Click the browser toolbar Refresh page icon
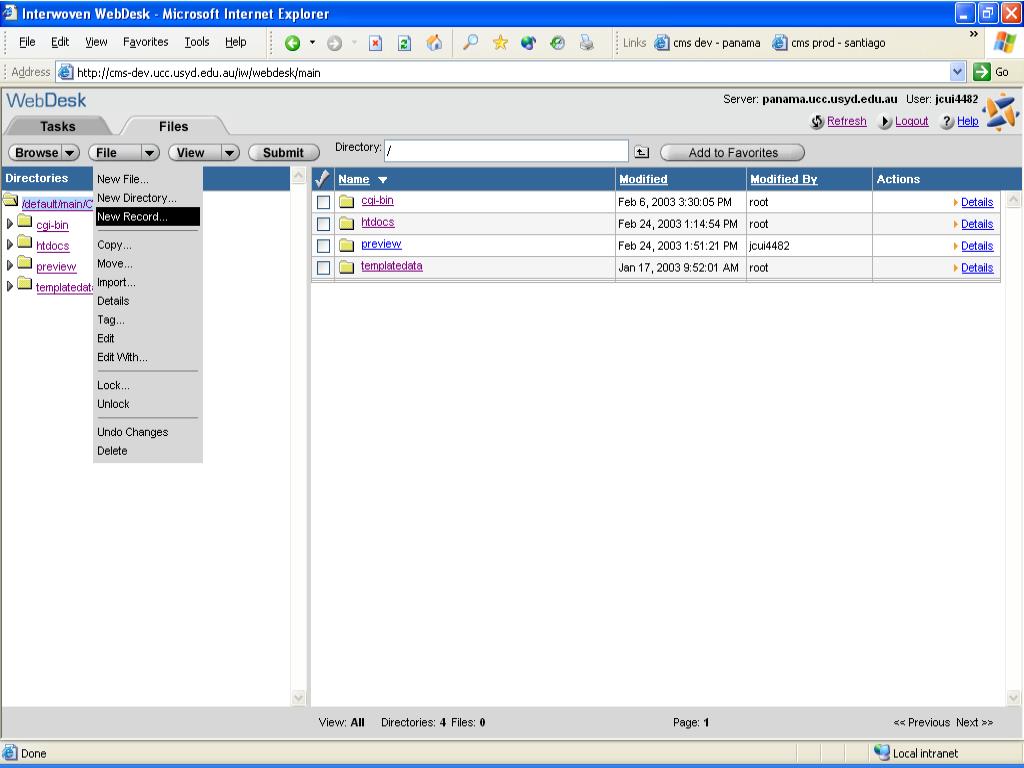This screenshot has height=768, width=1024. [405, 43]
